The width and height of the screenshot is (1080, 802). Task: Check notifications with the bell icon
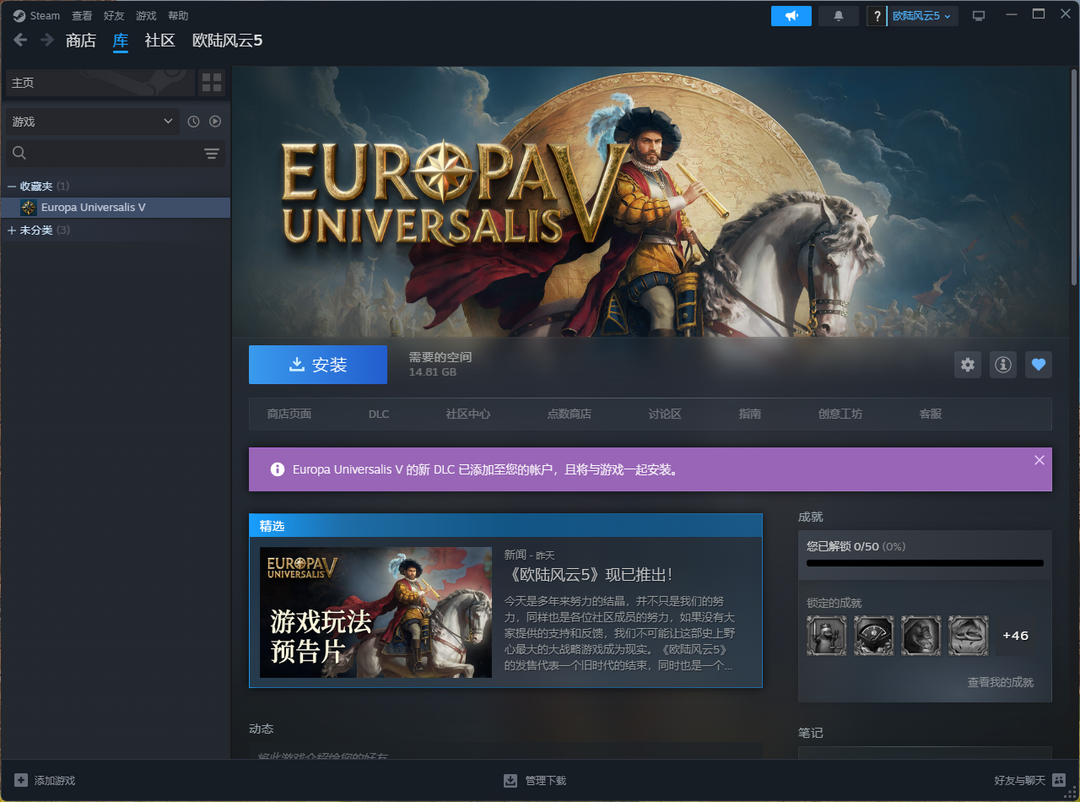click(x=838, y=15)
